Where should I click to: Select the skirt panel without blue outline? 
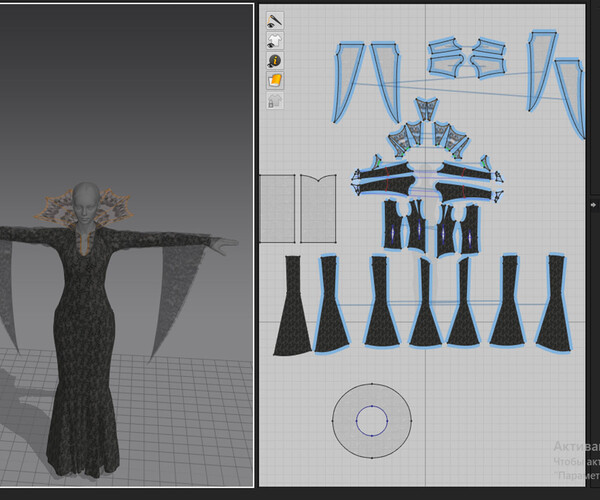click(292, 306)
